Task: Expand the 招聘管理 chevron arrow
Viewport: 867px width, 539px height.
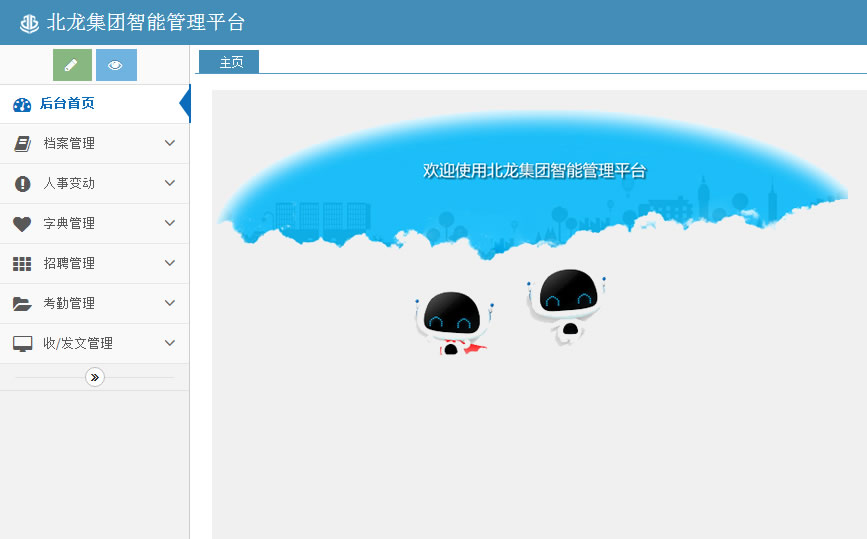Action: pos(170,263)
